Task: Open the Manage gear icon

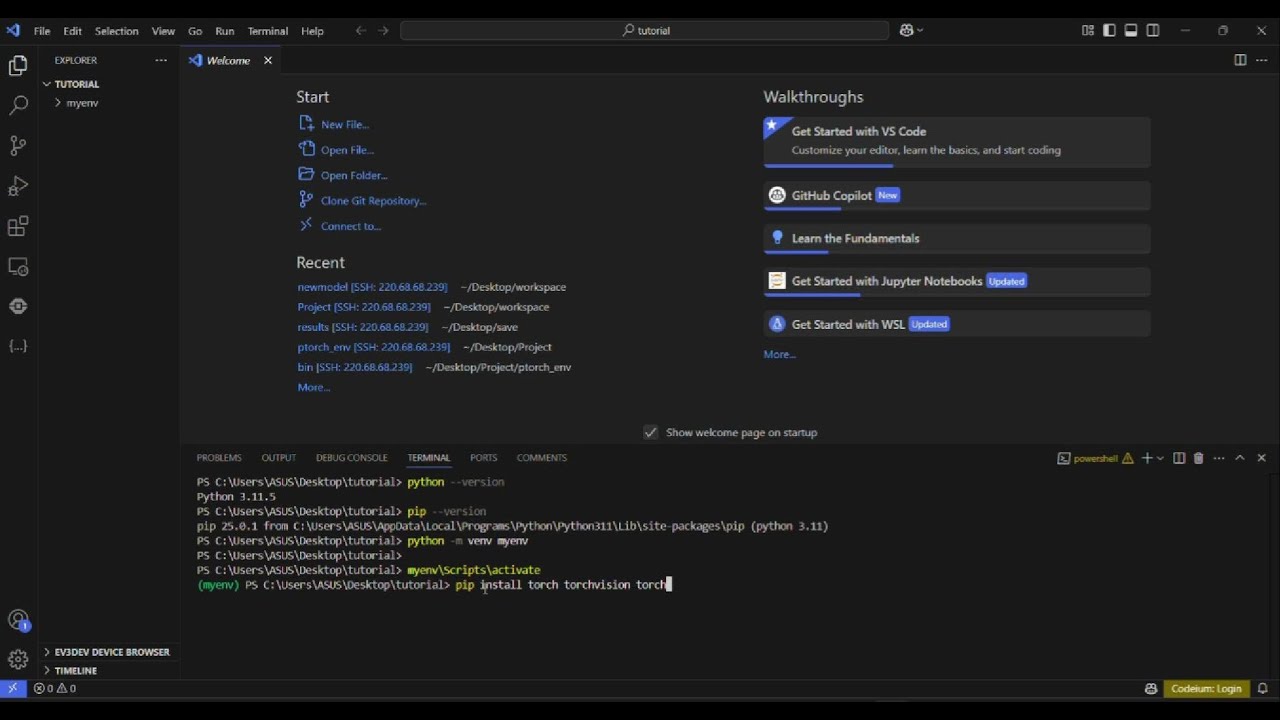Action: coord(18,660)
